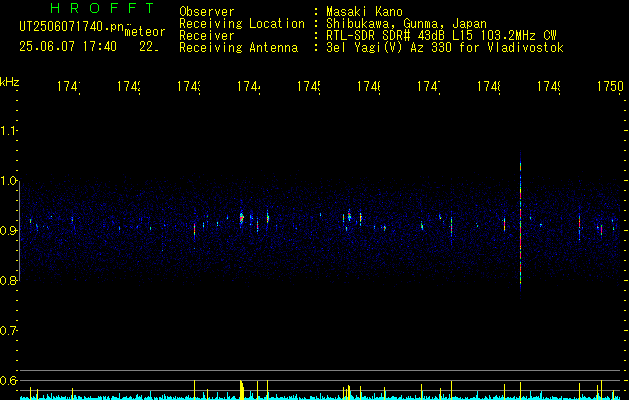Select the file name UT2506071740.pn
Image resolution: width=629 pixels, height=400 pixels.
coord(72,27)
